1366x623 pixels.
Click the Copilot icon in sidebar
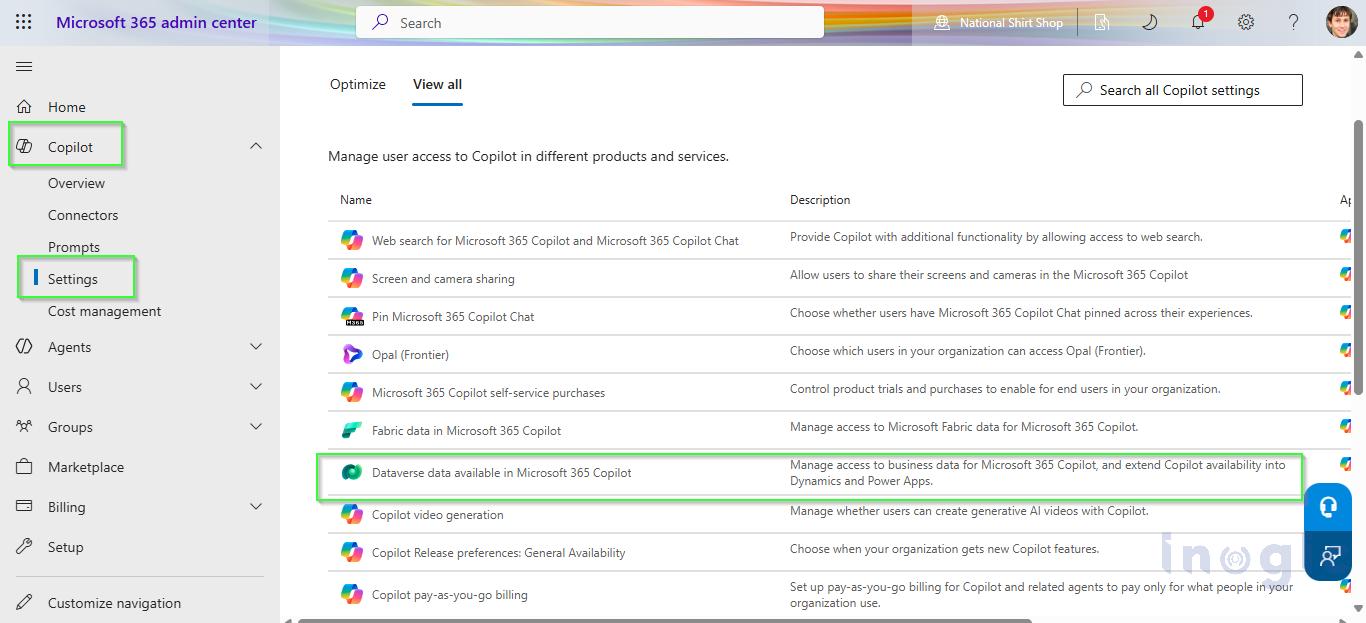pos(25,147)
